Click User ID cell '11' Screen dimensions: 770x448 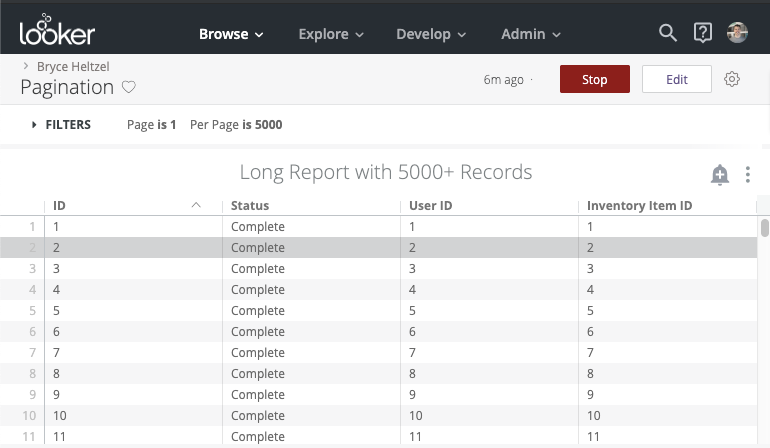(415, 437)
